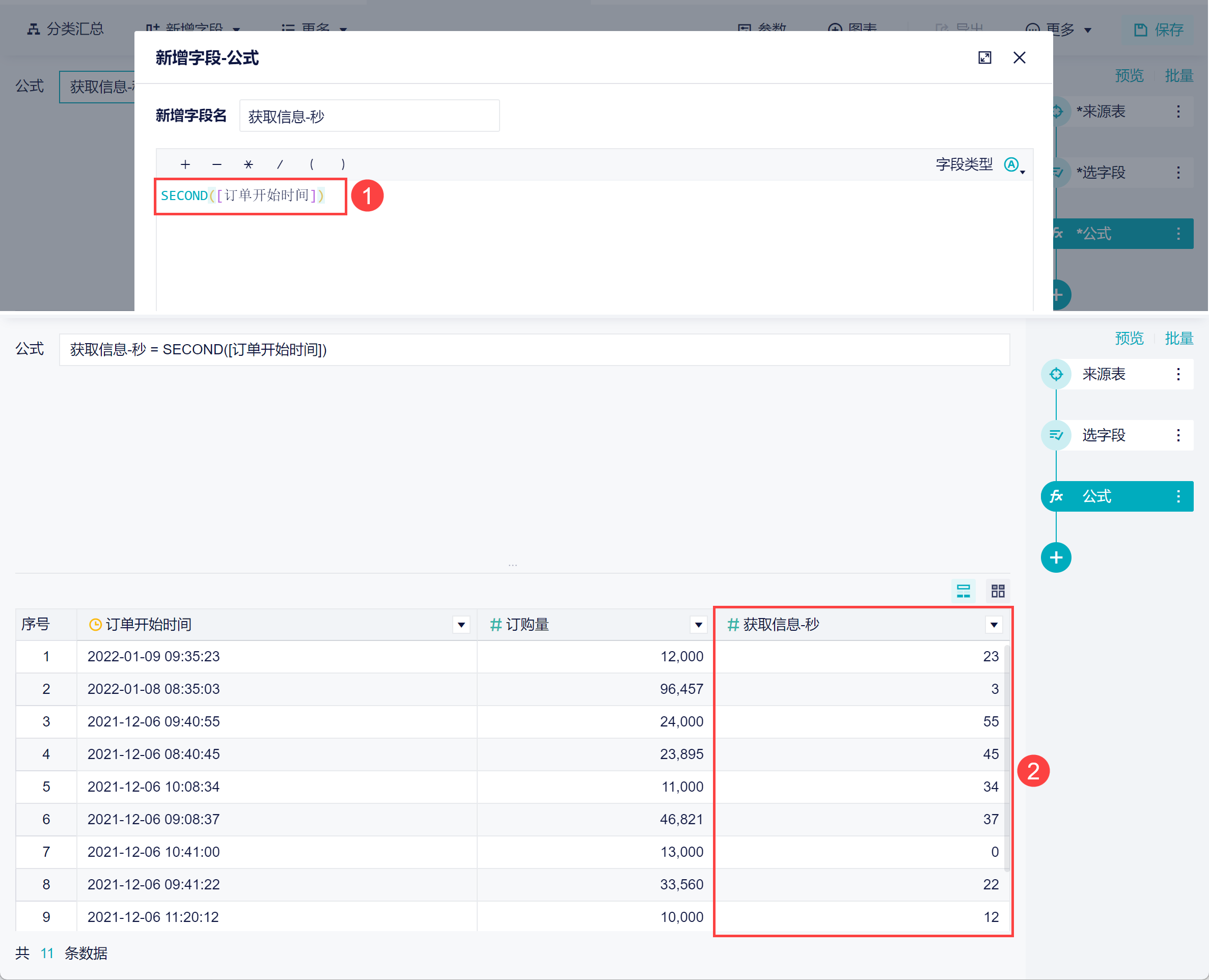1209x980 pixels.
Task: Insert the multiply asterisk operator
Action: point(249,164)
